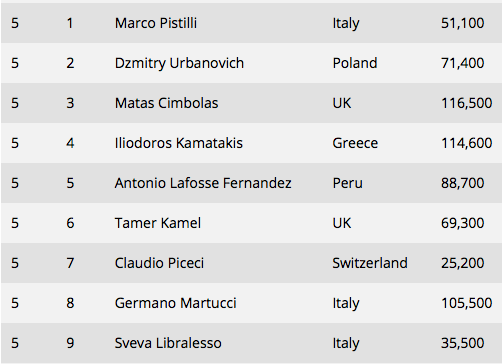This screenshot has height=364, width=503.
Task: Click on Matas Cimbolas name
Action: [x=166, y=103]
